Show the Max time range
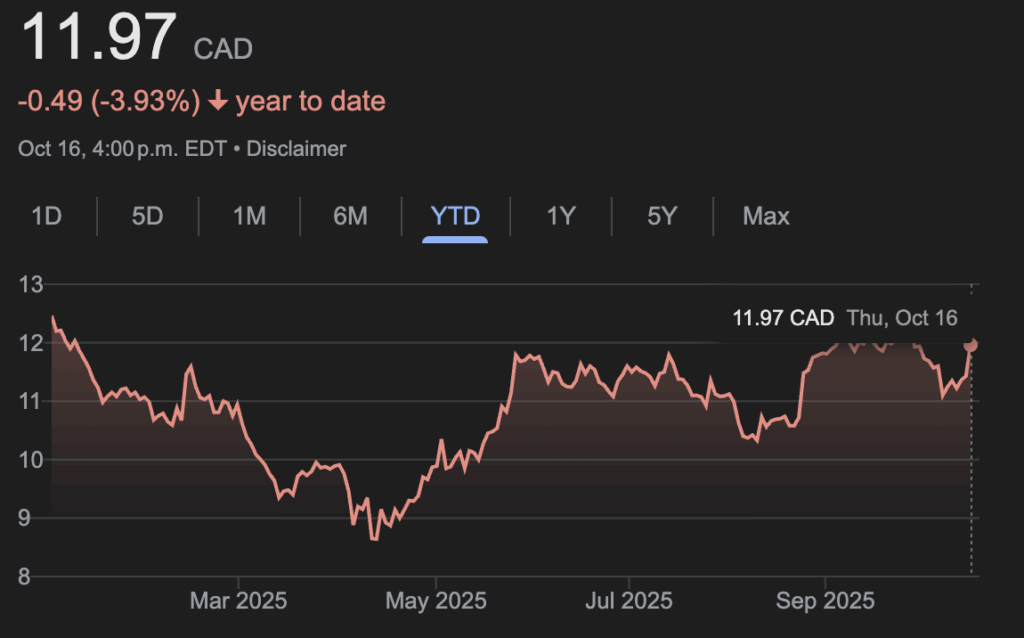The image size is (1024, 638). click(766, 216)
